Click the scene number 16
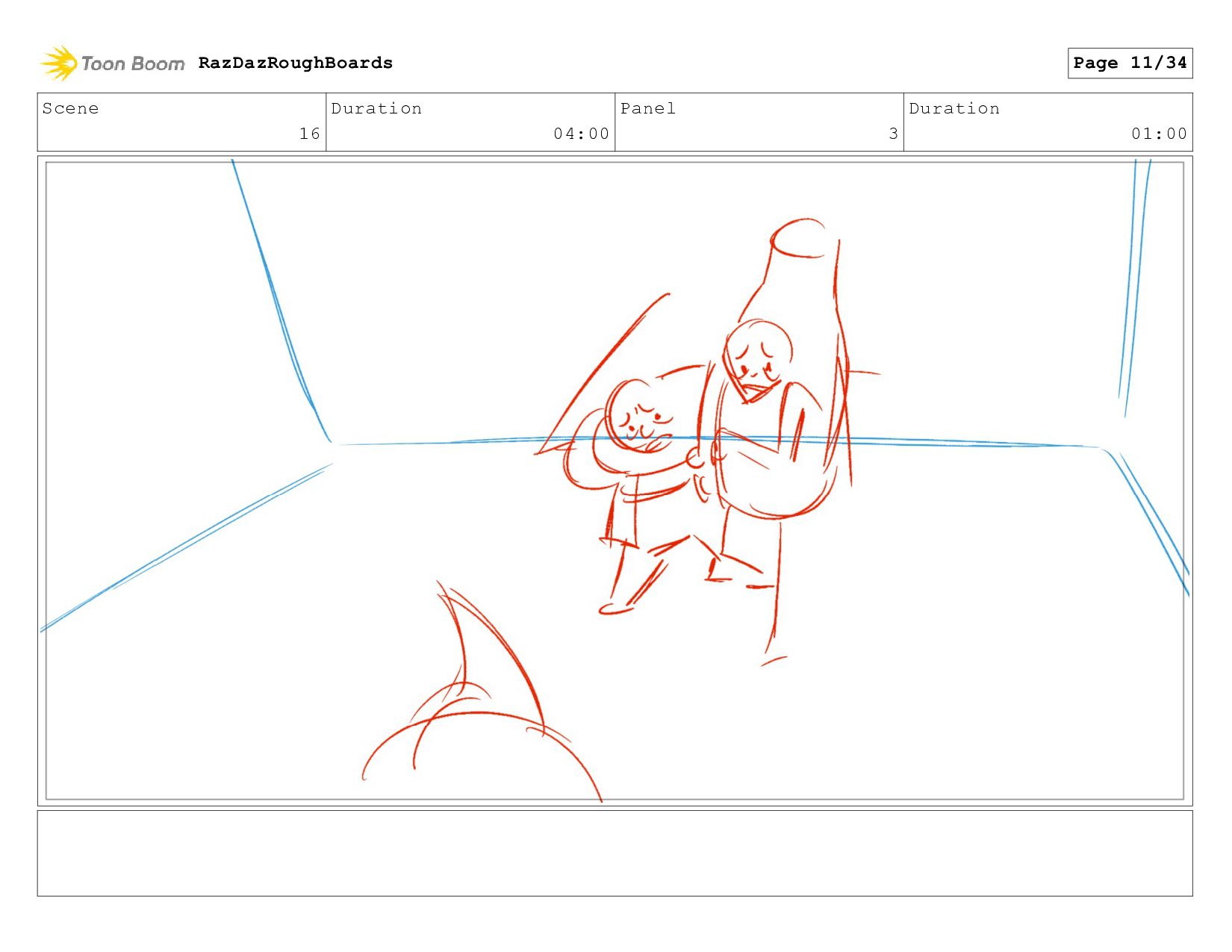Viewport: 1232px width, 952px height. coord(310,134)
